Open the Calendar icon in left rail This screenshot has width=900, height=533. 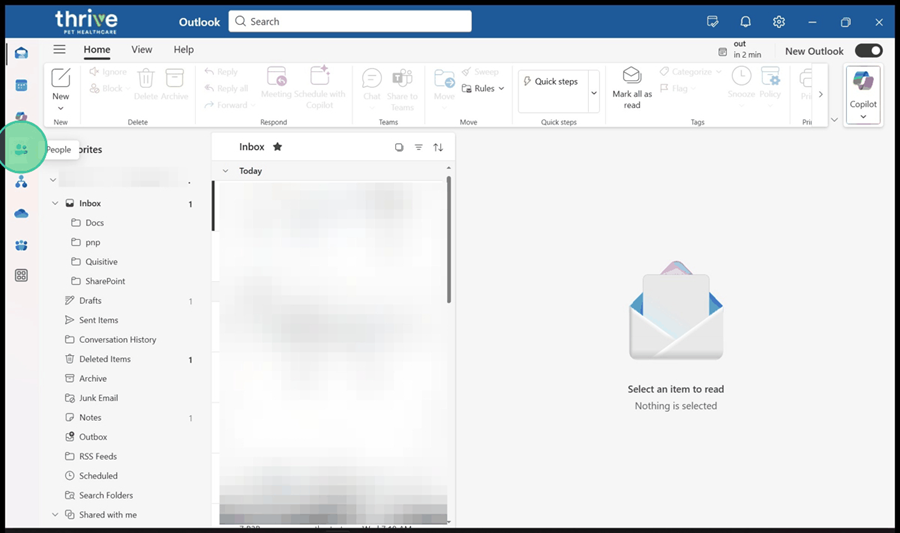coord(21,85)
